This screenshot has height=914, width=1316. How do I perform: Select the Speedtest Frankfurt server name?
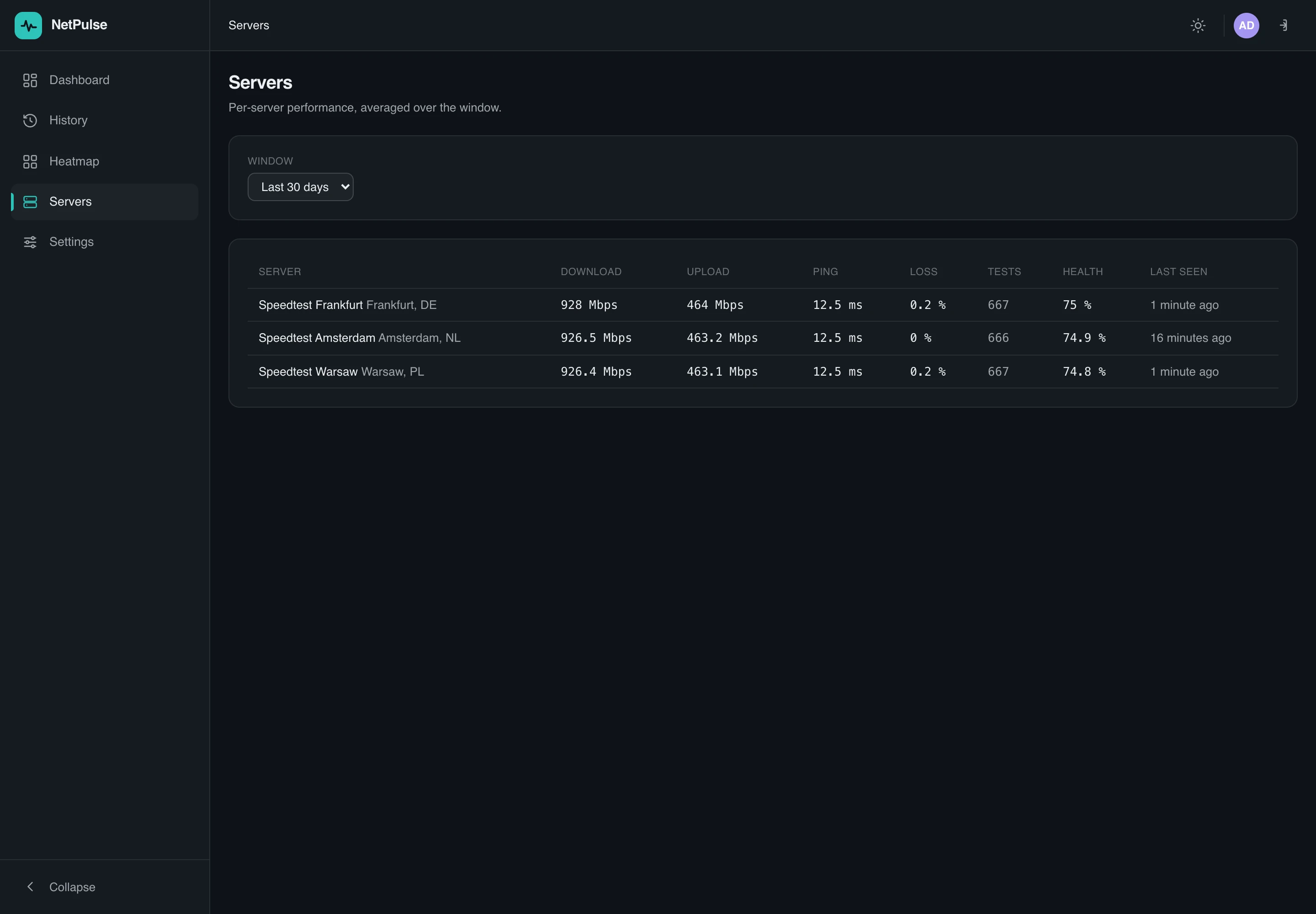click(x=310, y=305)
